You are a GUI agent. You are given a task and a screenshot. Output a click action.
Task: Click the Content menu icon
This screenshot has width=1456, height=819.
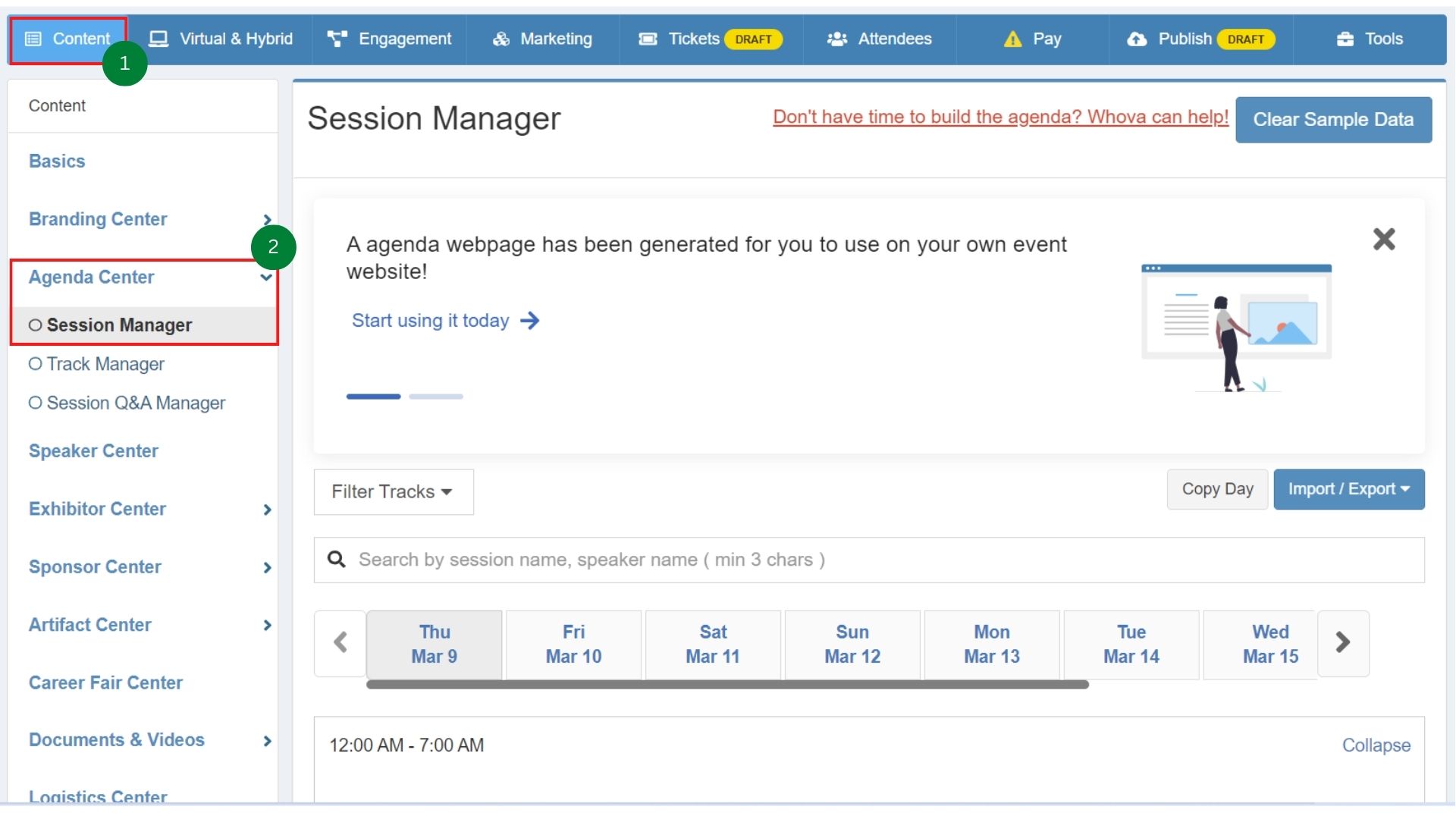[x=32, y=39]
